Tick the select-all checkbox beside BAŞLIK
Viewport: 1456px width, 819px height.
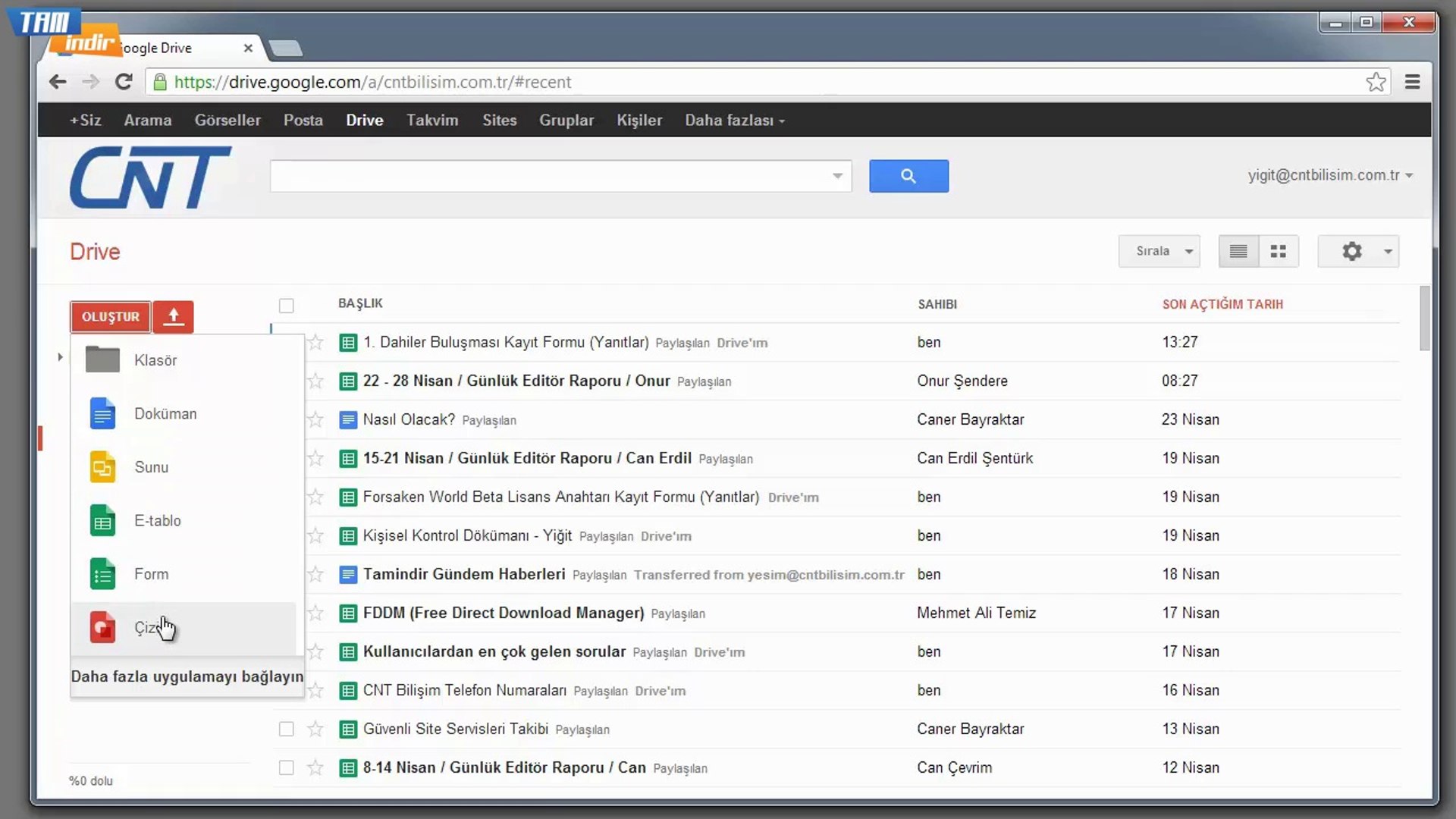point(286,306)
